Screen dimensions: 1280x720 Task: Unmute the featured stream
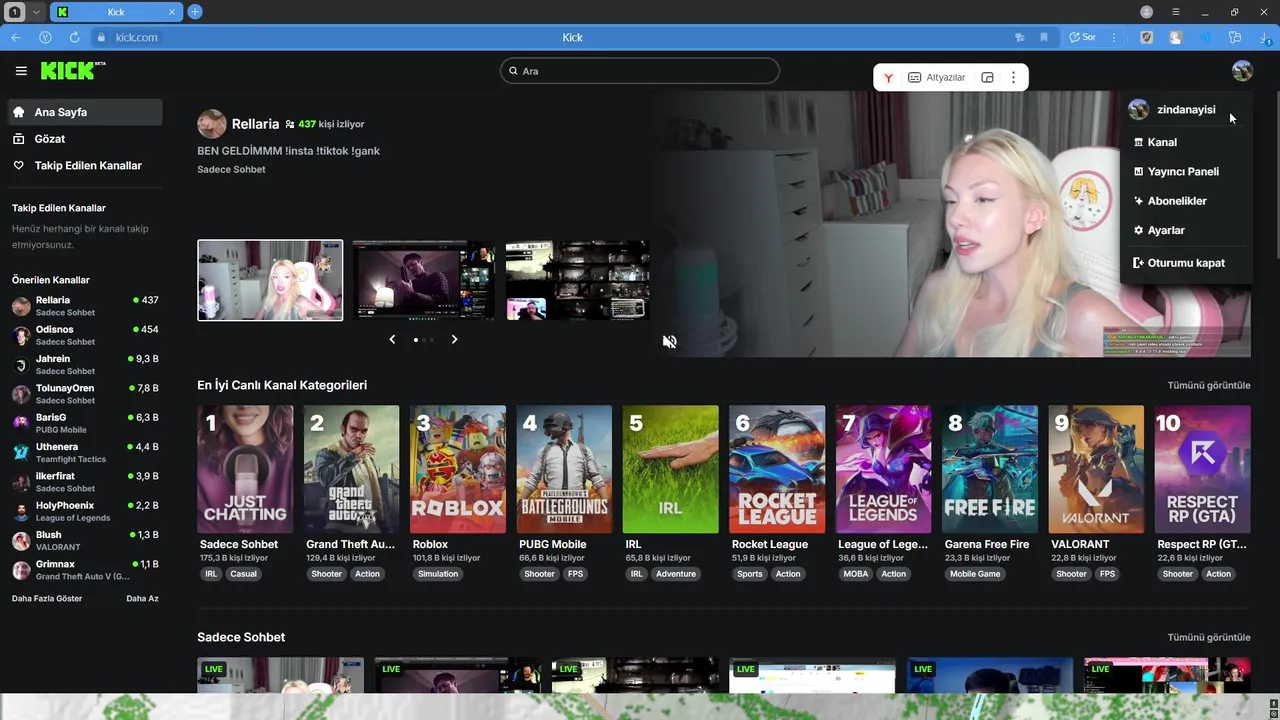[669, 342]
